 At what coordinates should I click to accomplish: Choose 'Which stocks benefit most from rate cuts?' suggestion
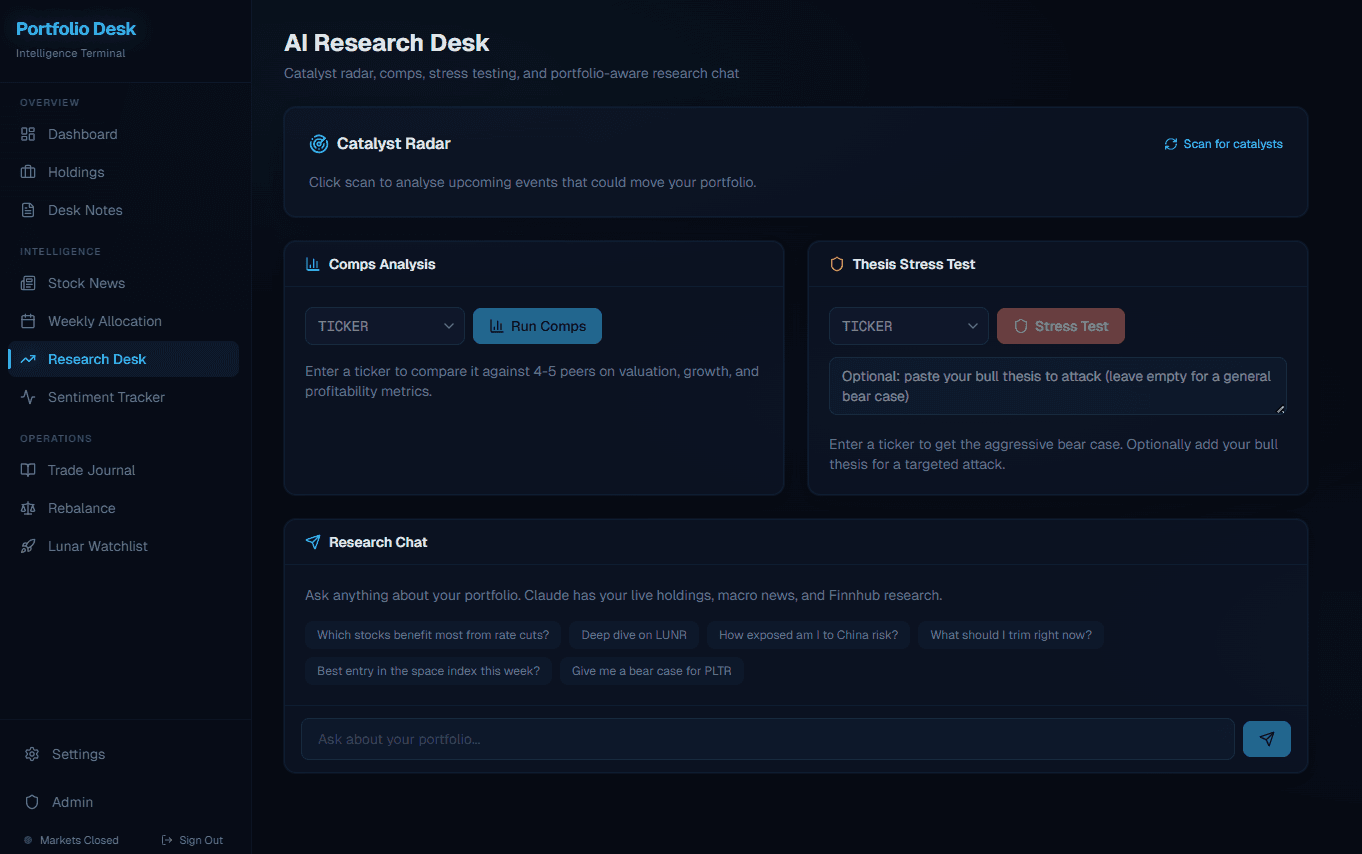pos(433,635)
